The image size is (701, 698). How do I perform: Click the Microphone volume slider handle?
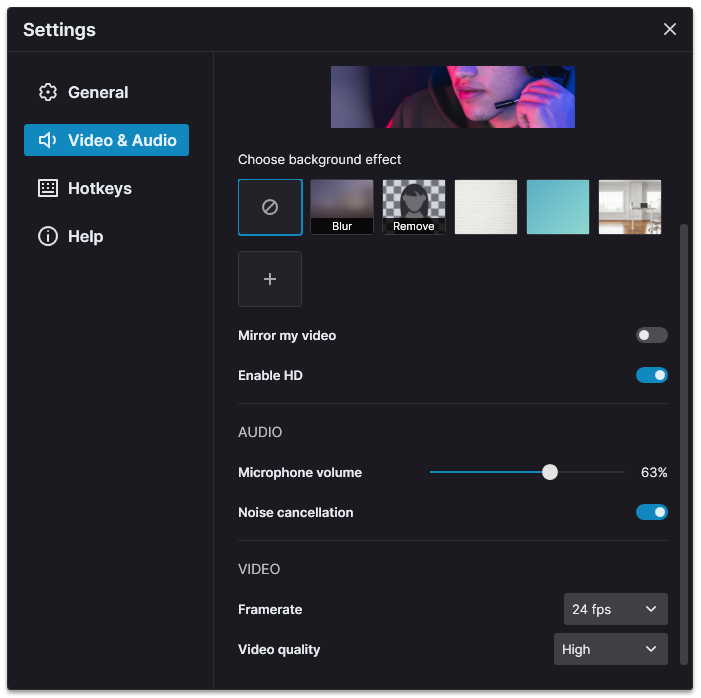(x=549, y=472)
